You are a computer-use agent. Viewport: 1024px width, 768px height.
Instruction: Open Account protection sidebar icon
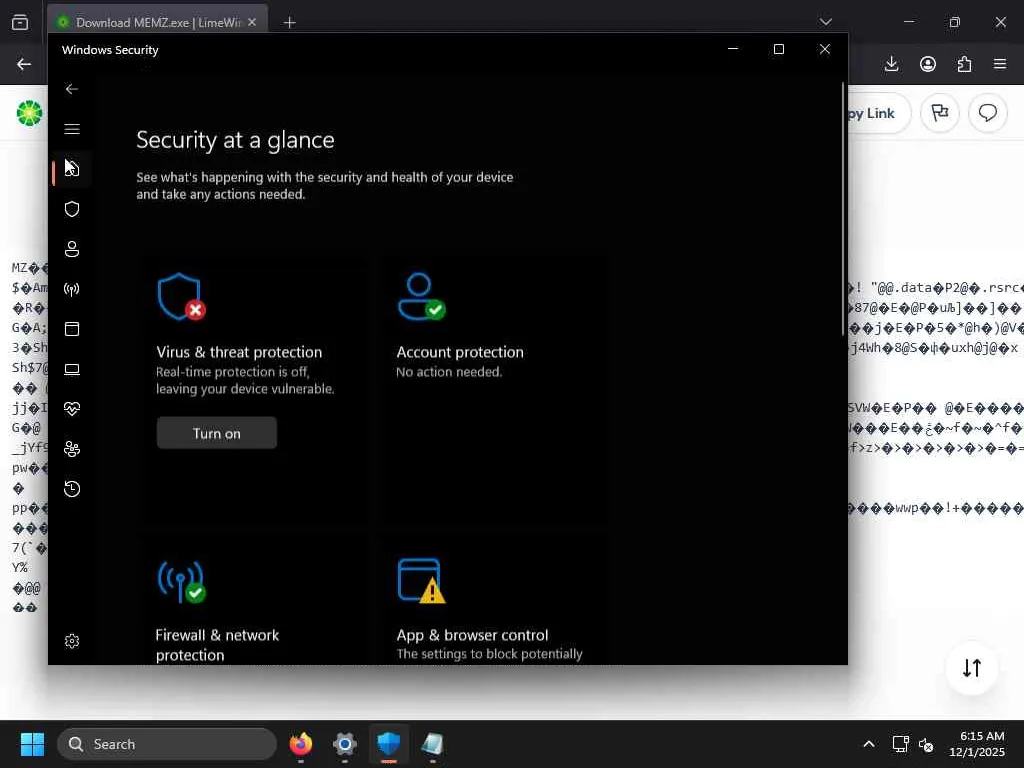point(72,249)
